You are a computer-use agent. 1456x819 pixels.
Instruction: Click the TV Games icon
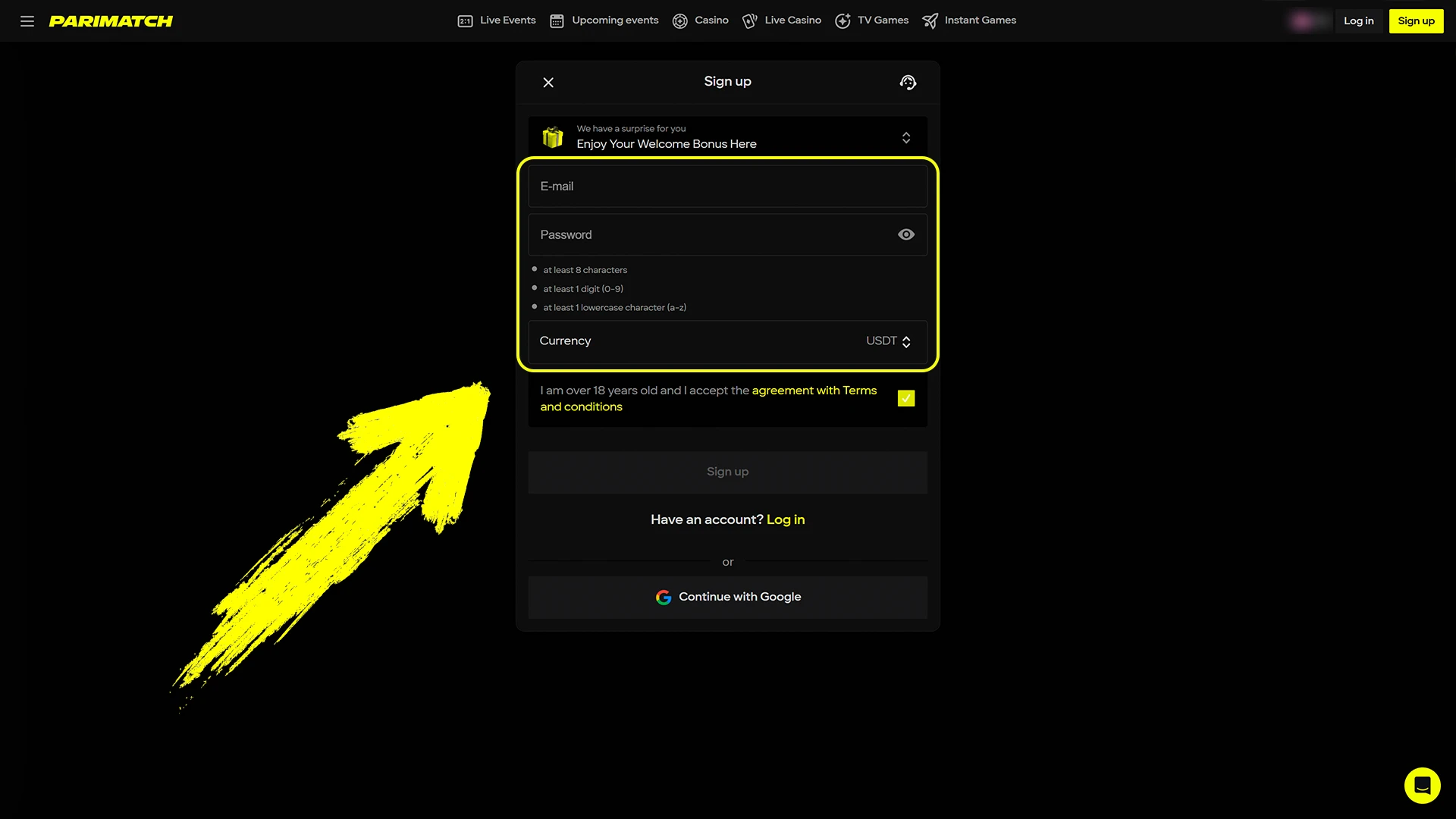[x=843, y=20]
